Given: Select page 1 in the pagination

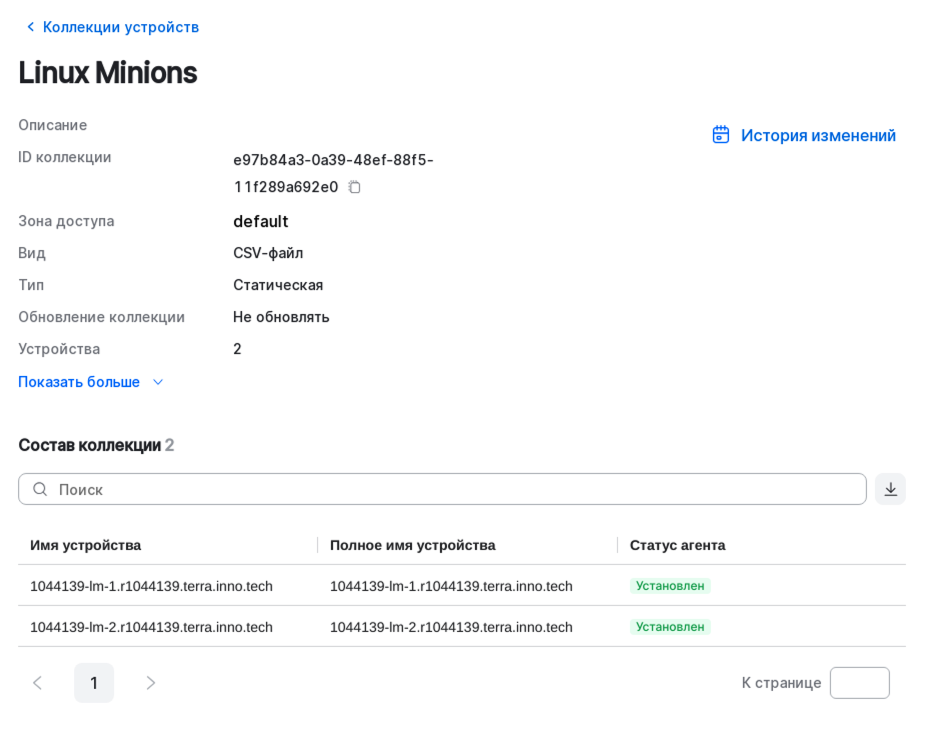Looking at the screenshot, I should point(94,683).
